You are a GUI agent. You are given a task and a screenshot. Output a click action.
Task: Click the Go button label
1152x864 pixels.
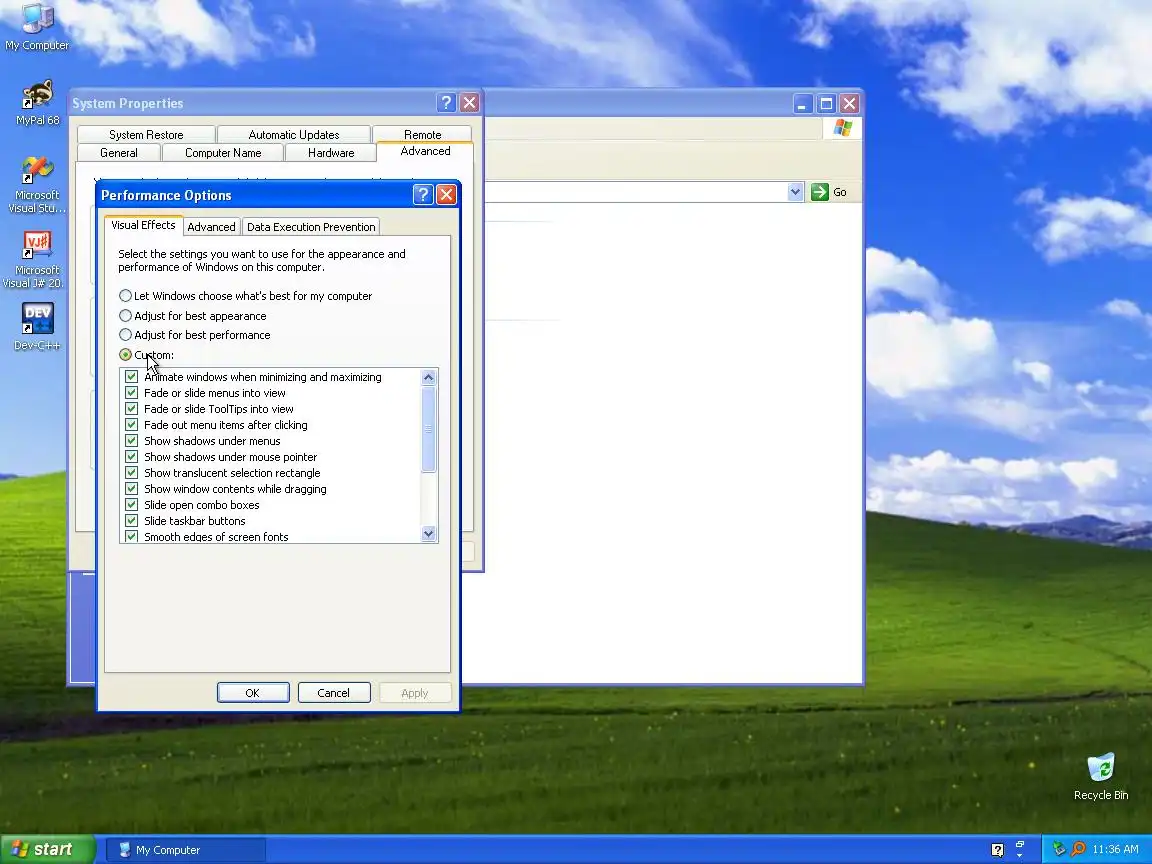coord(840,192)
